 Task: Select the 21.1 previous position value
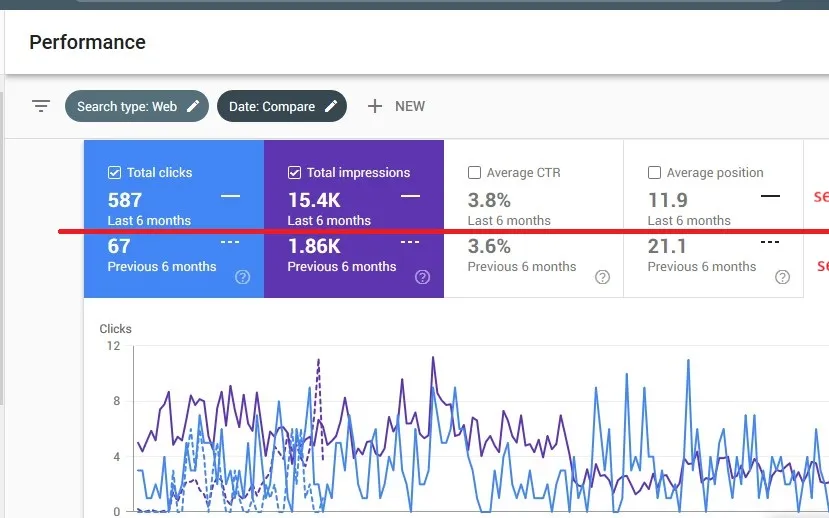pos(667,246)
